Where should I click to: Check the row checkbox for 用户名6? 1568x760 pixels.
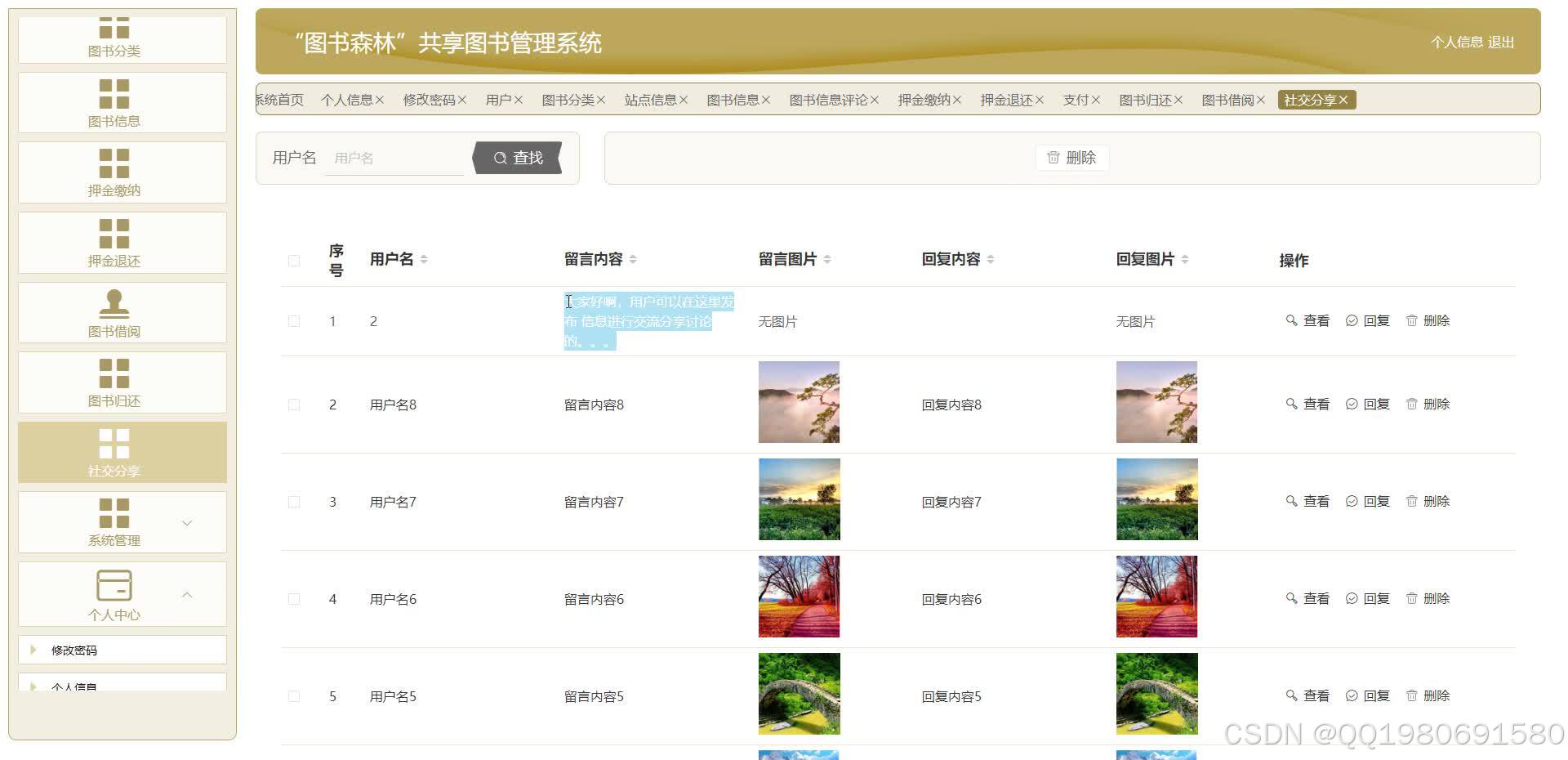(294, 598)
